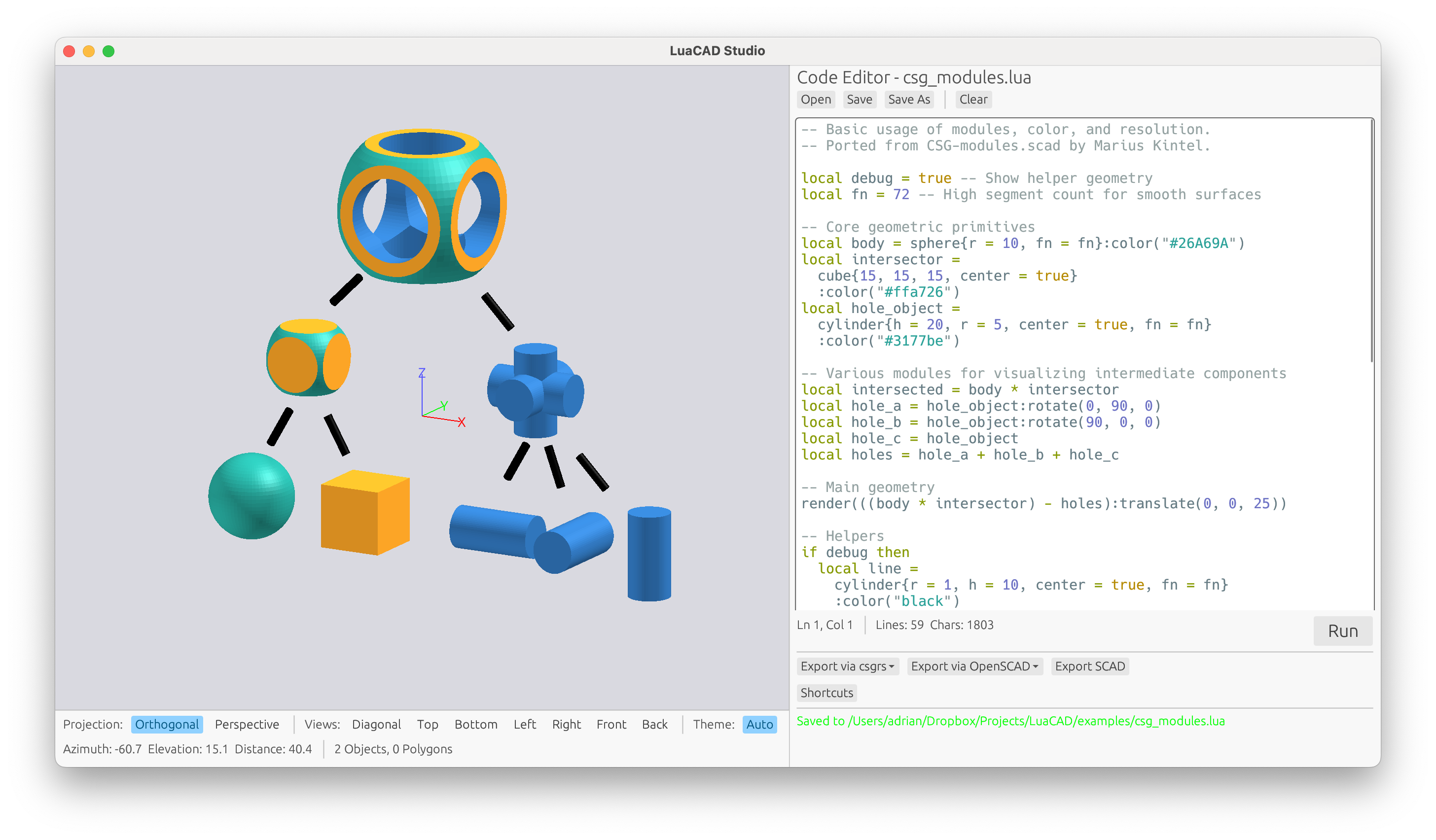Image resolution: width=1436 pixels, height=840 pixels.
Task: Click the 'Ln 1, Col 1' status text
Action: pyautogui.click(x=824, y=625)
